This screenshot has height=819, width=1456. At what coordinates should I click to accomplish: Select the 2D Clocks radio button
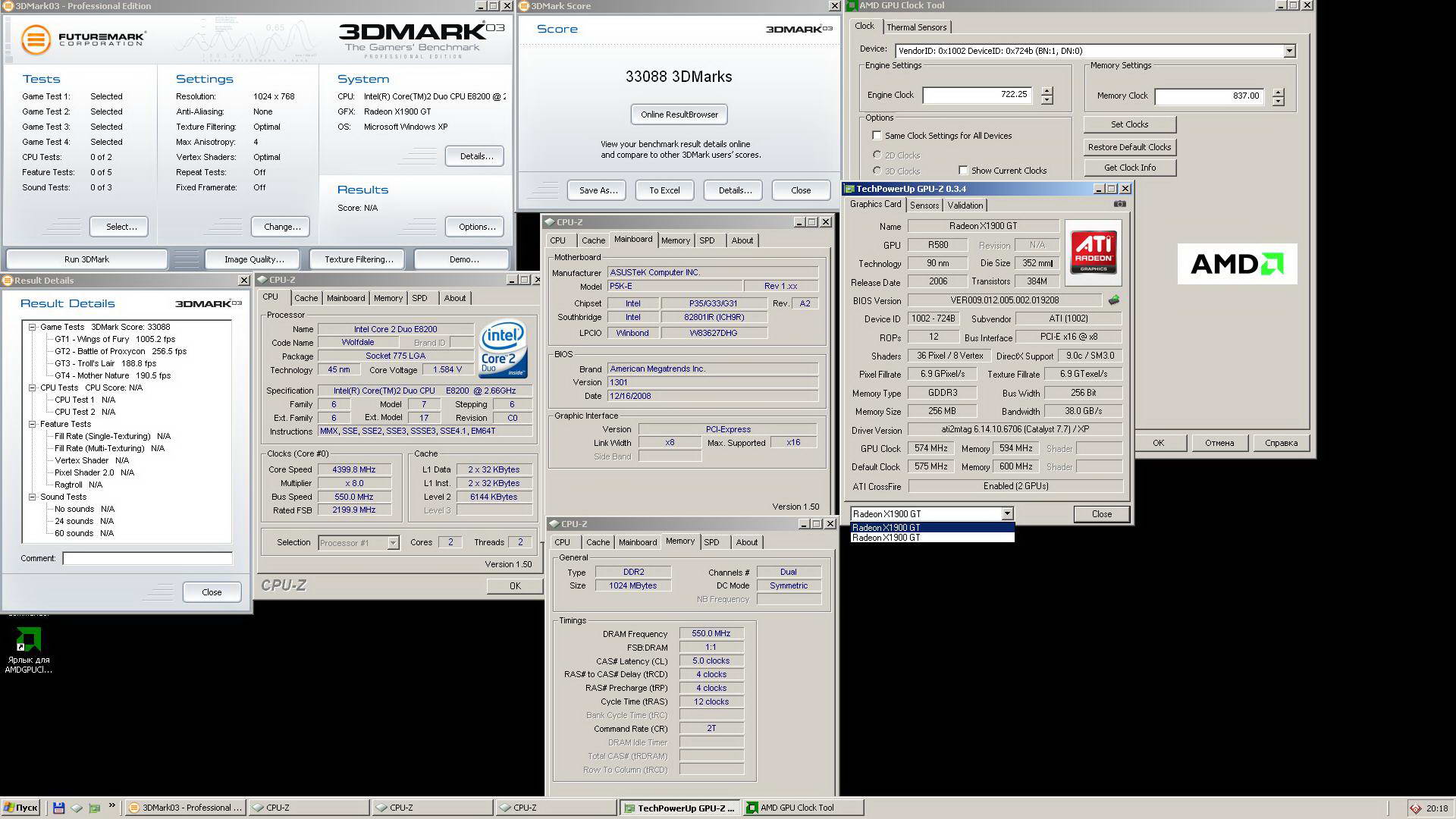tap(877, 155)
